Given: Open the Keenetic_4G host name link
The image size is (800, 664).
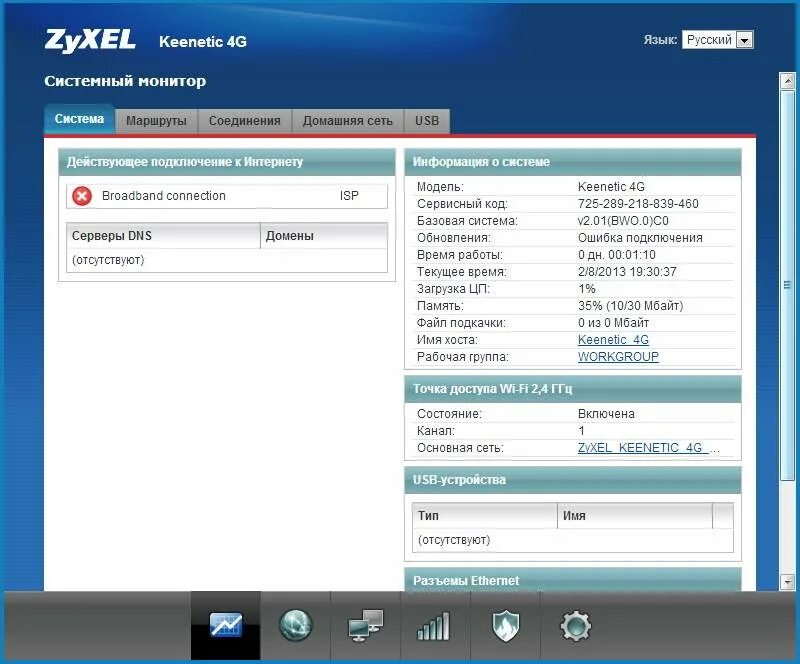Looking at the screenshot, I should coord(613,340).
